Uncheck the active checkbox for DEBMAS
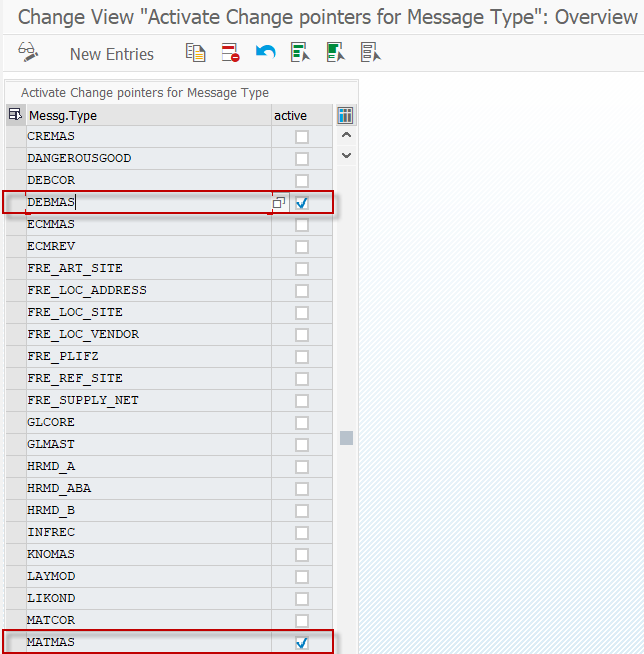 tap(302, 203)
